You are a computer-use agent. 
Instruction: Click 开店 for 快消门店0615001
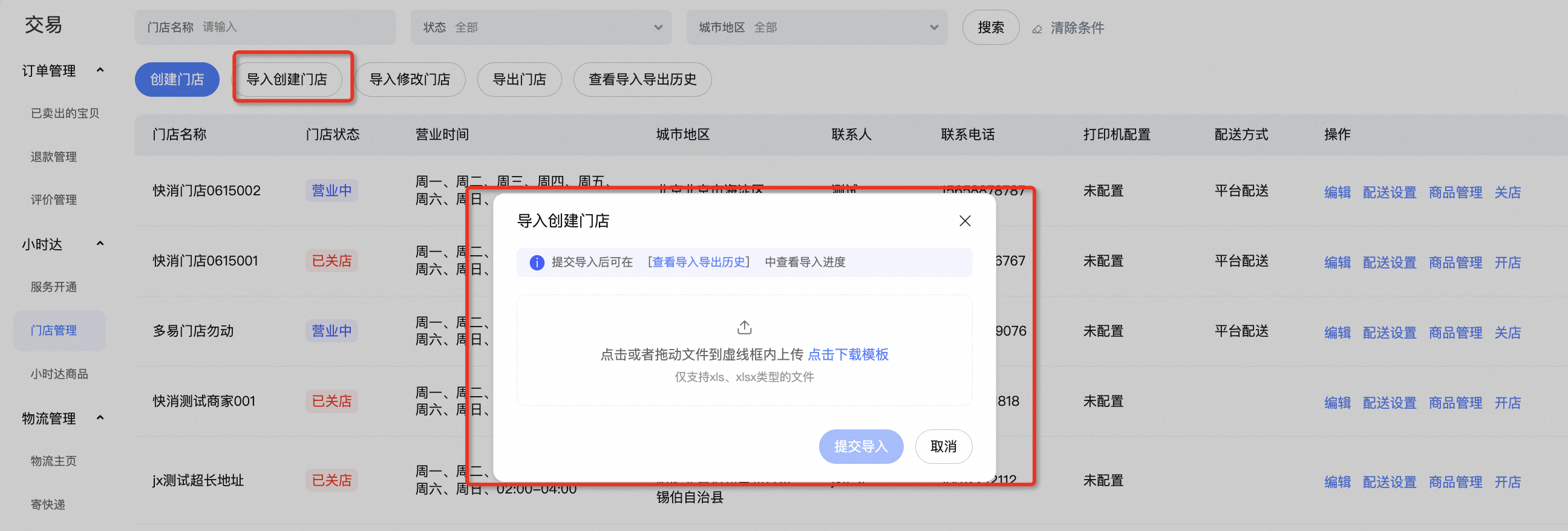(1508, 262)
